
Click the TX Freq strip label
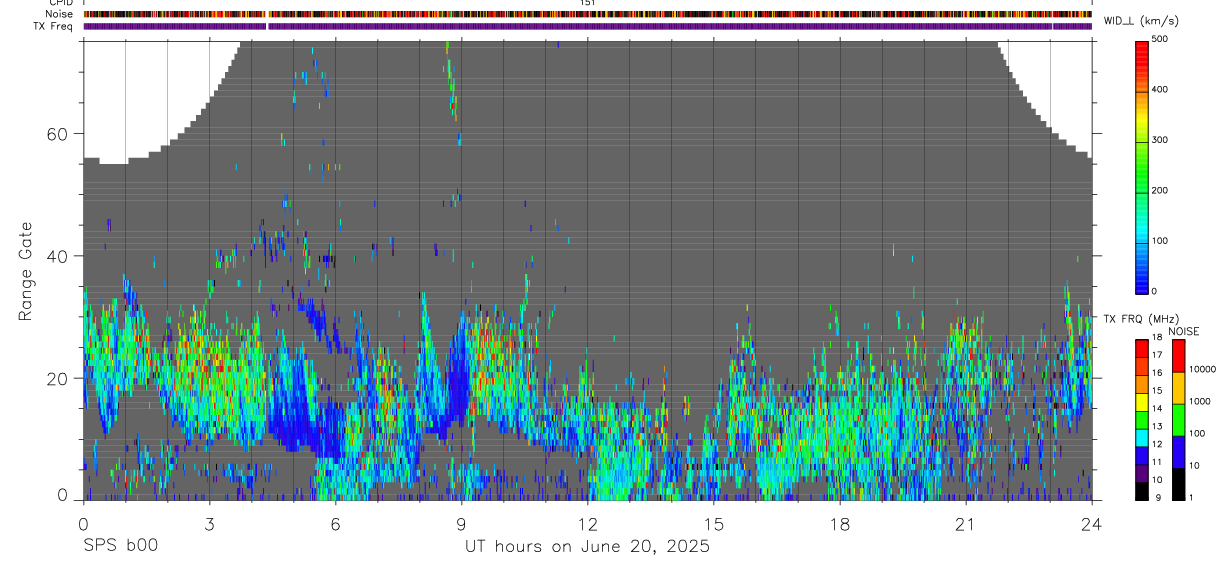tap(54, 26)
